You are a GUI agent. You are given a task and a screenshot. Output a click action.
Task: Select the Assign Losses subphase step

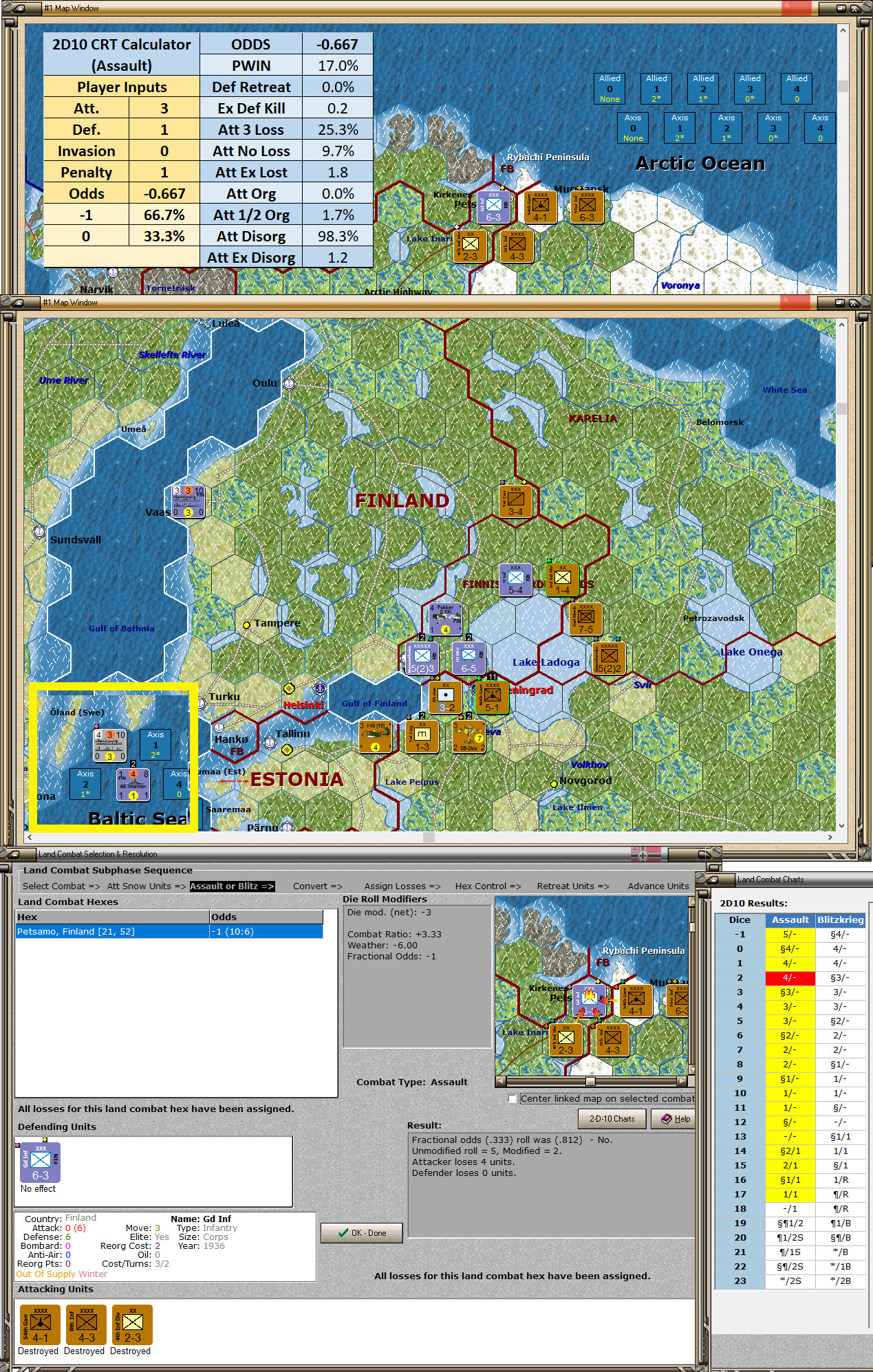(x=402, y=886)
